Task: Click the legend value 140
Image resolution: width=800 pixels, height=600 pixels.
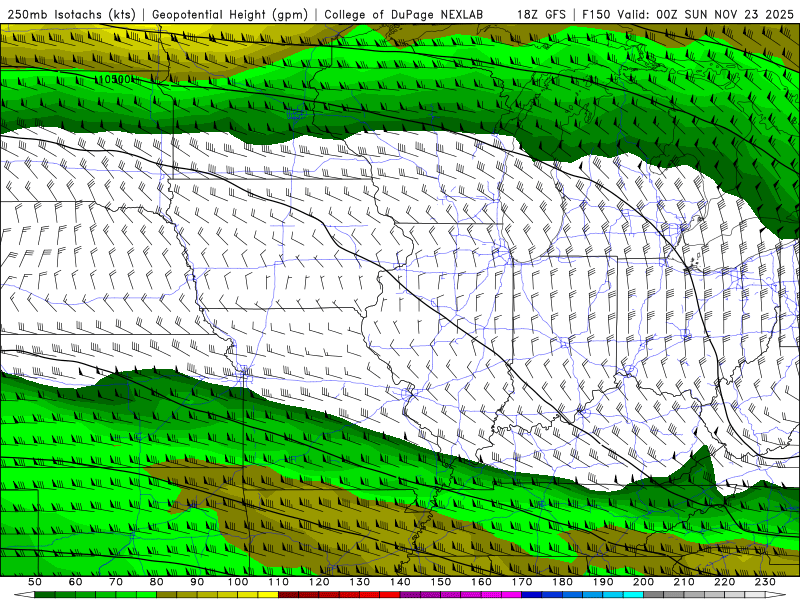Action: [400, 582]
